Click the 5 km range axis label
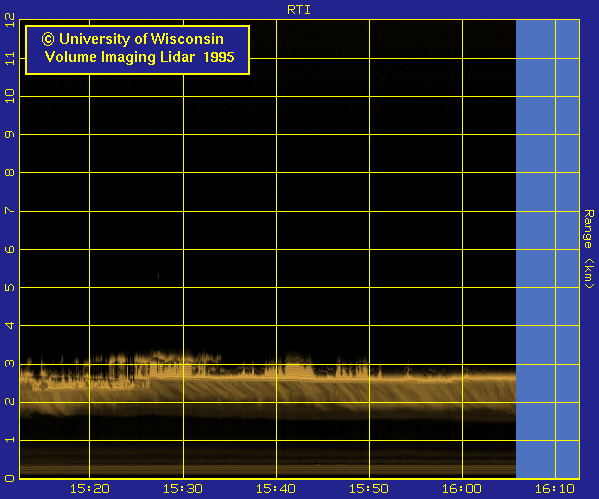This screenshot has width=599, height=499. pyautogui.click(x=10, y=287)
